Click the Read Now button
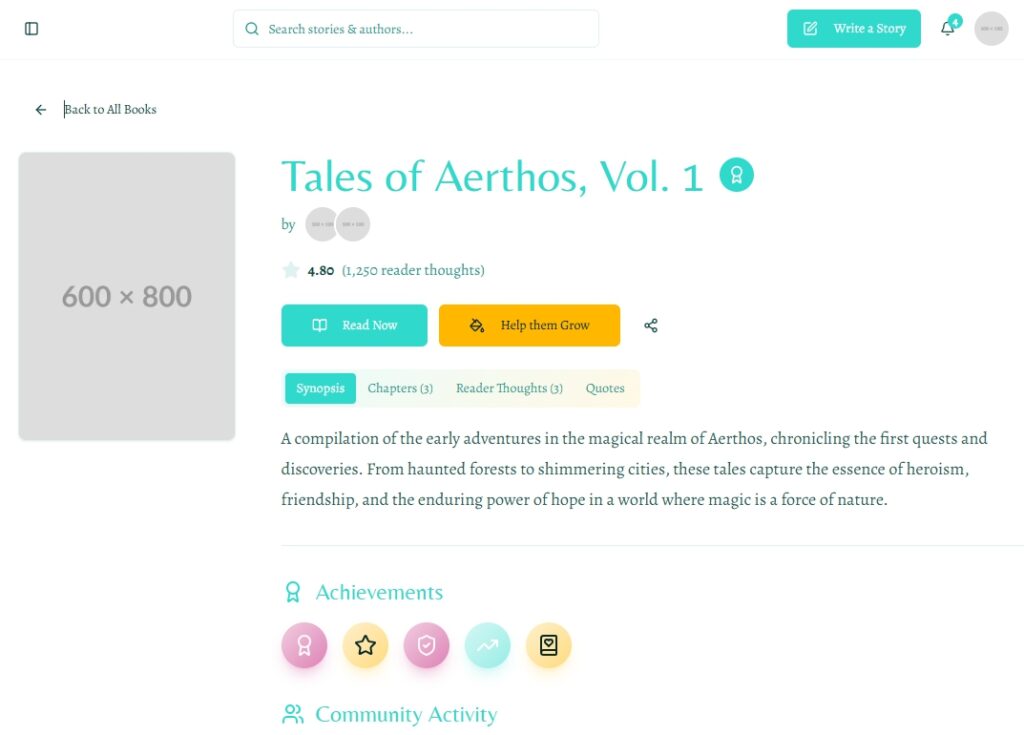1024x735 pixels. pos(354,326)
